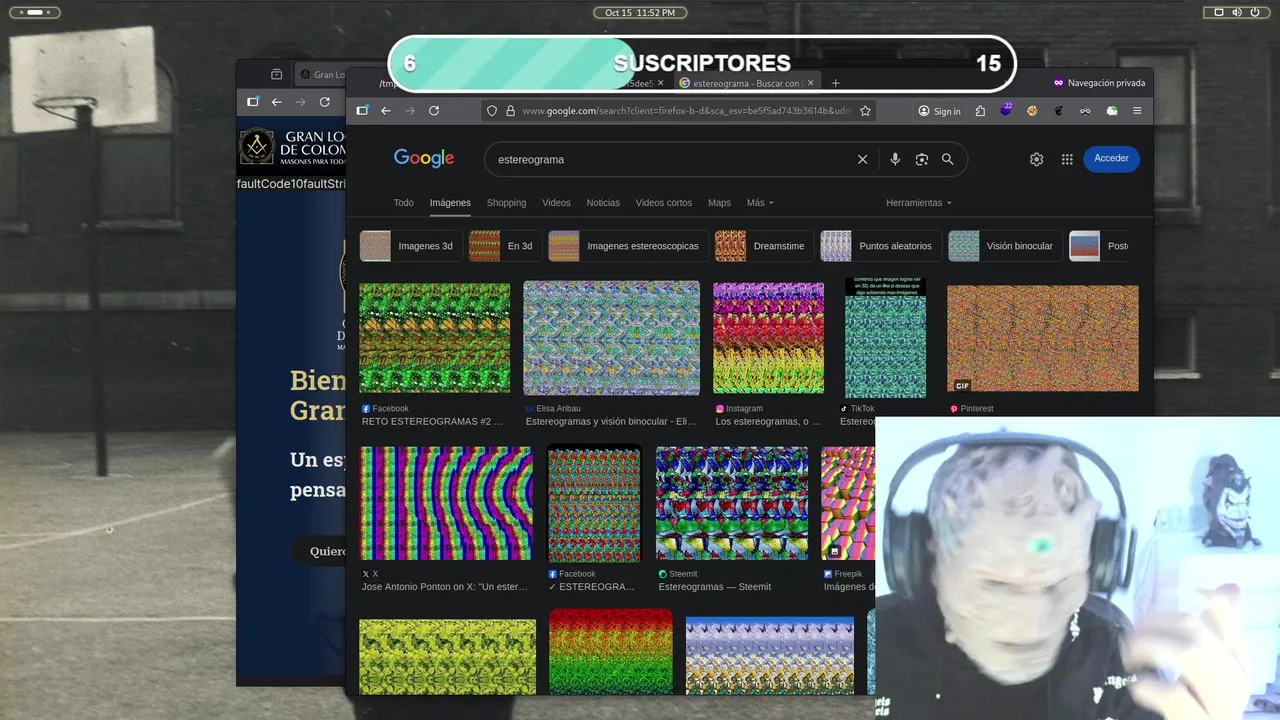Click the Gran Logia de Colombia logo
1280x720 pixels.
click(290, 147)
